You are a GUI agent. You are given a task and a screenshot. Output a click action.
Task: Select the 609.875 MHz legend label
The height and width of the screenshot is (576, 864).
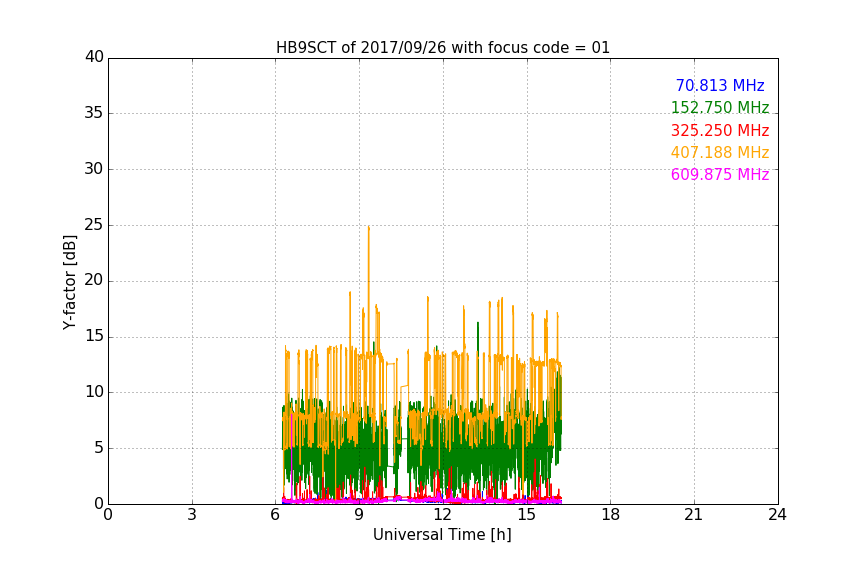point(720,174)
